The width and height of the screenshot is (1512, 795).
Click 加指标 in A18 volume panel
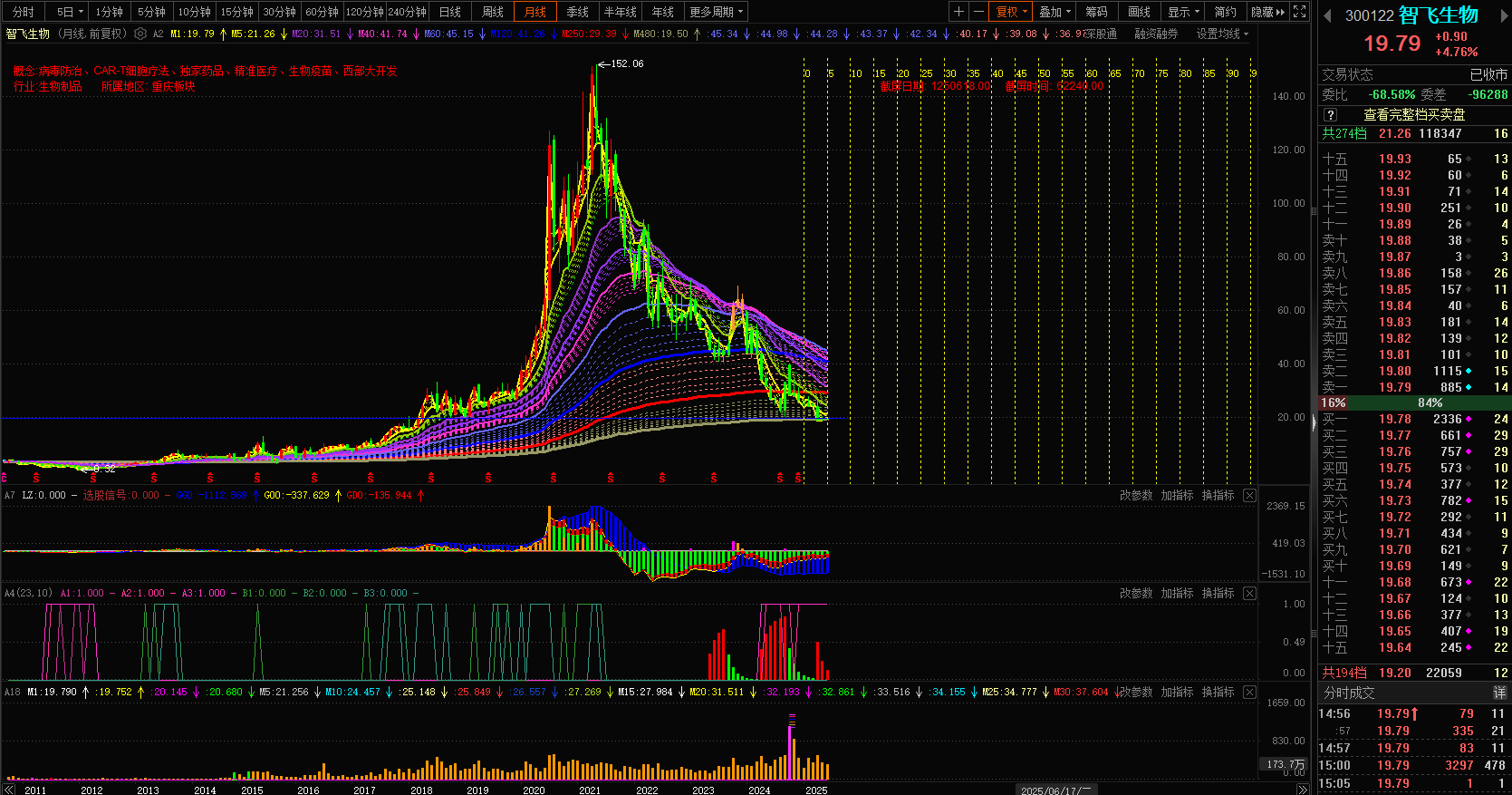click(x=1177, y=692)
